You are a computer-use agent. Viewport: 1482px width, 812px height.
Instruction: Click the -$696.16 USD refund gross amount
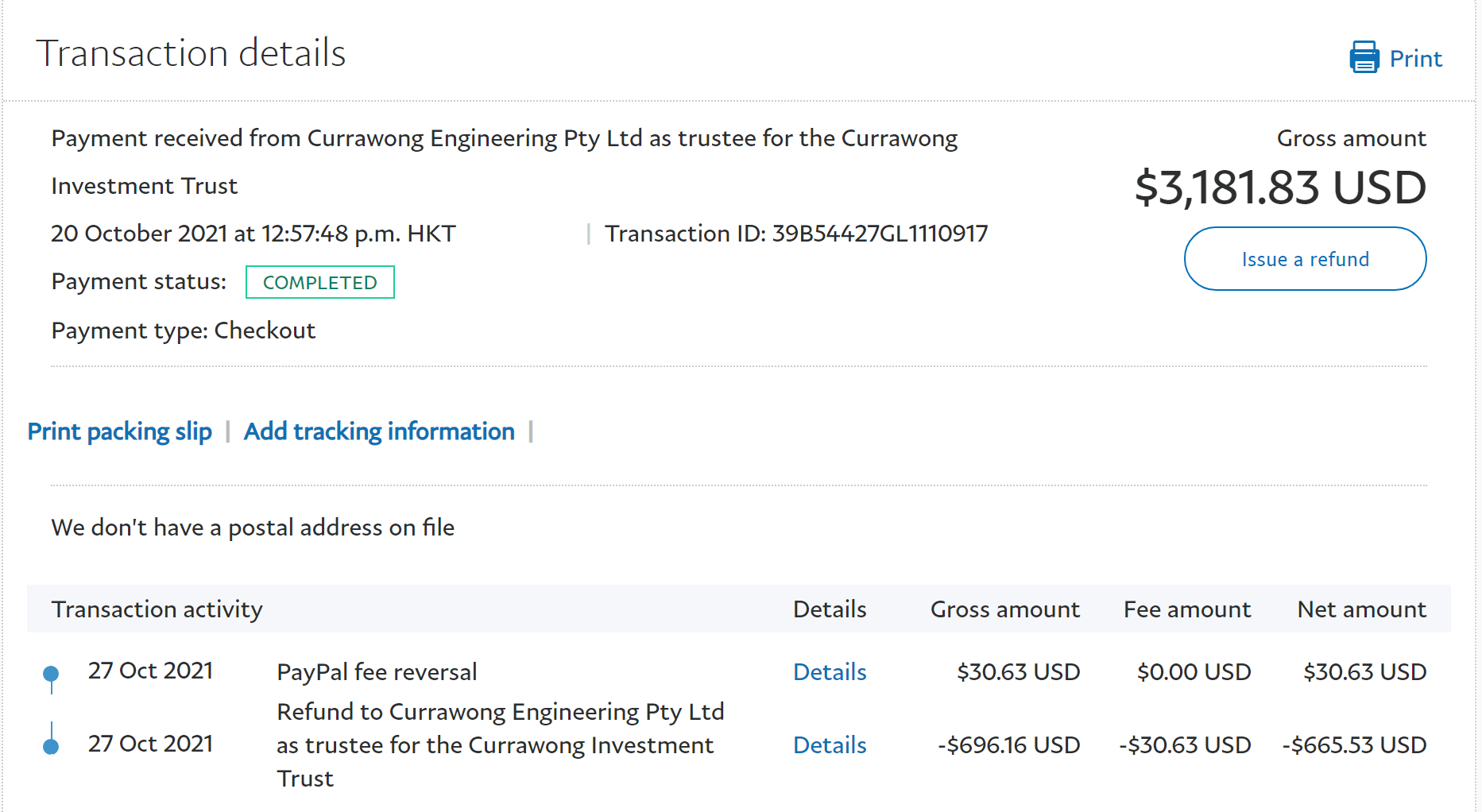[1008, 745]
